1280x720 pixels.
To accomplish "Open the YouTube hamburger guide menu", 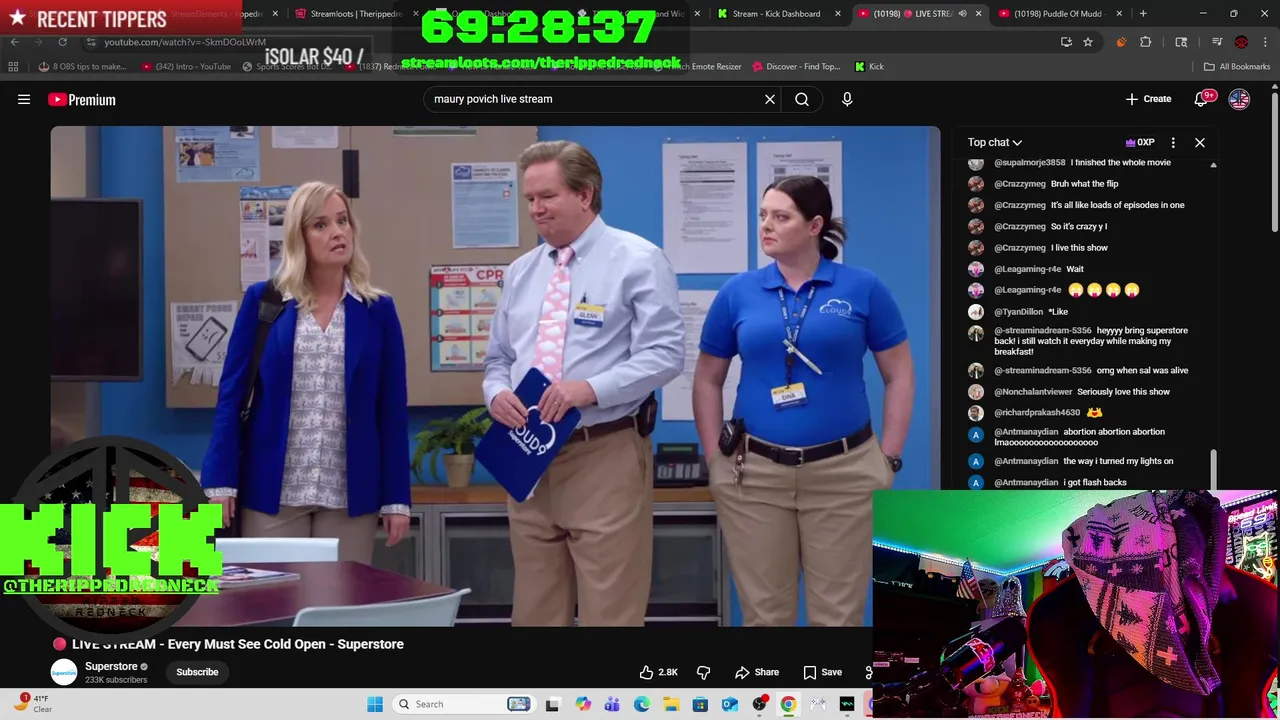I will tap(24, 99).
